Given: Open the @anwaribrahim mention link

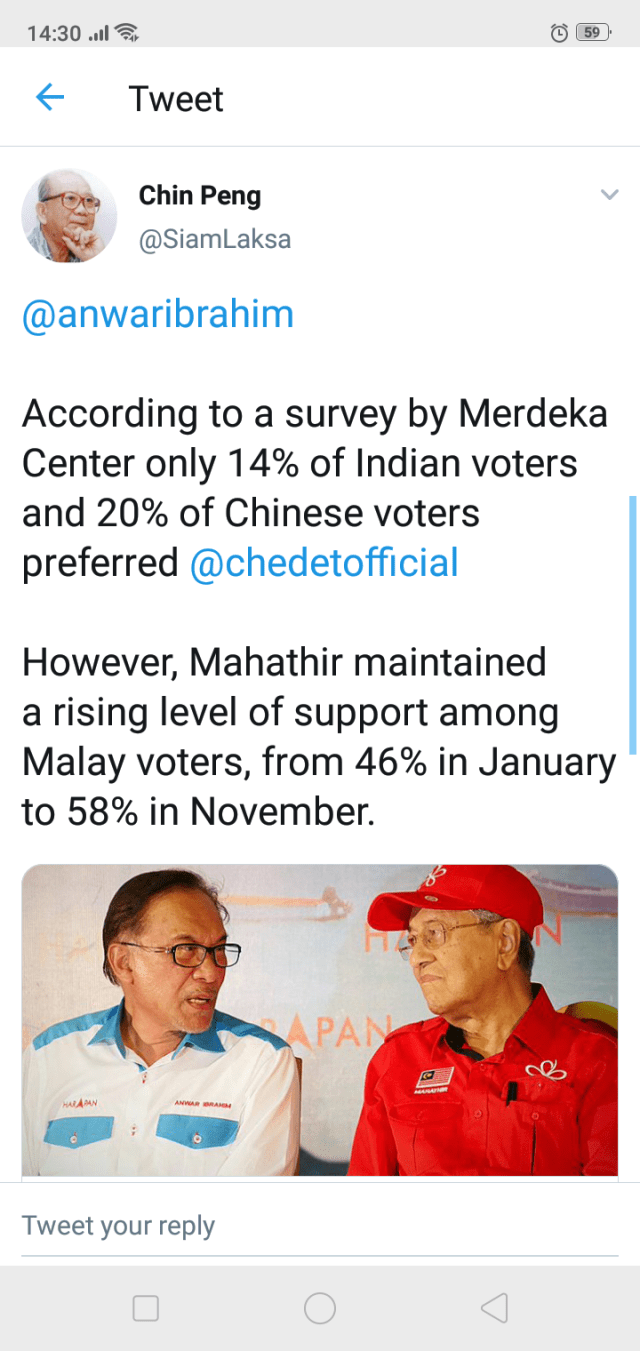Looking at the screenshot, I should (x=158, y=314).
